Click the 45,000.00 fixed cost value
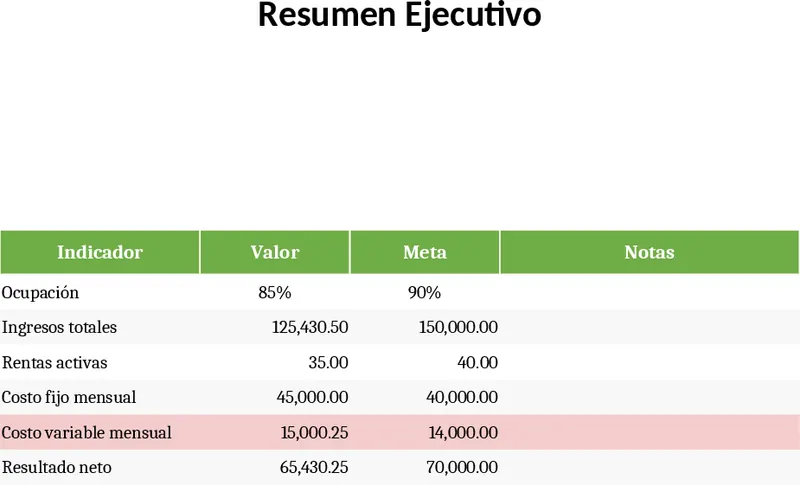The image size is (800, 485). (x=312, y=397)
